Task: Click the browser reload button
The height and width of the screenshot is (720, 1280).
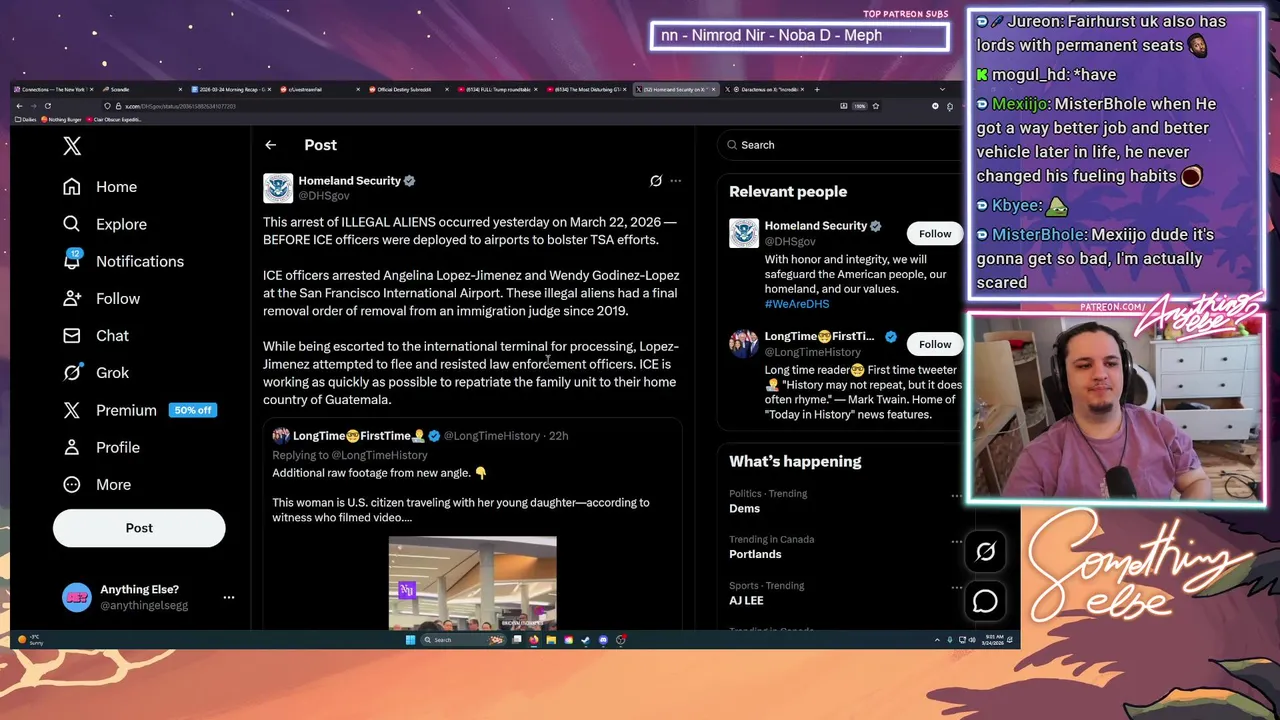Action: click(x=47, y=106)
